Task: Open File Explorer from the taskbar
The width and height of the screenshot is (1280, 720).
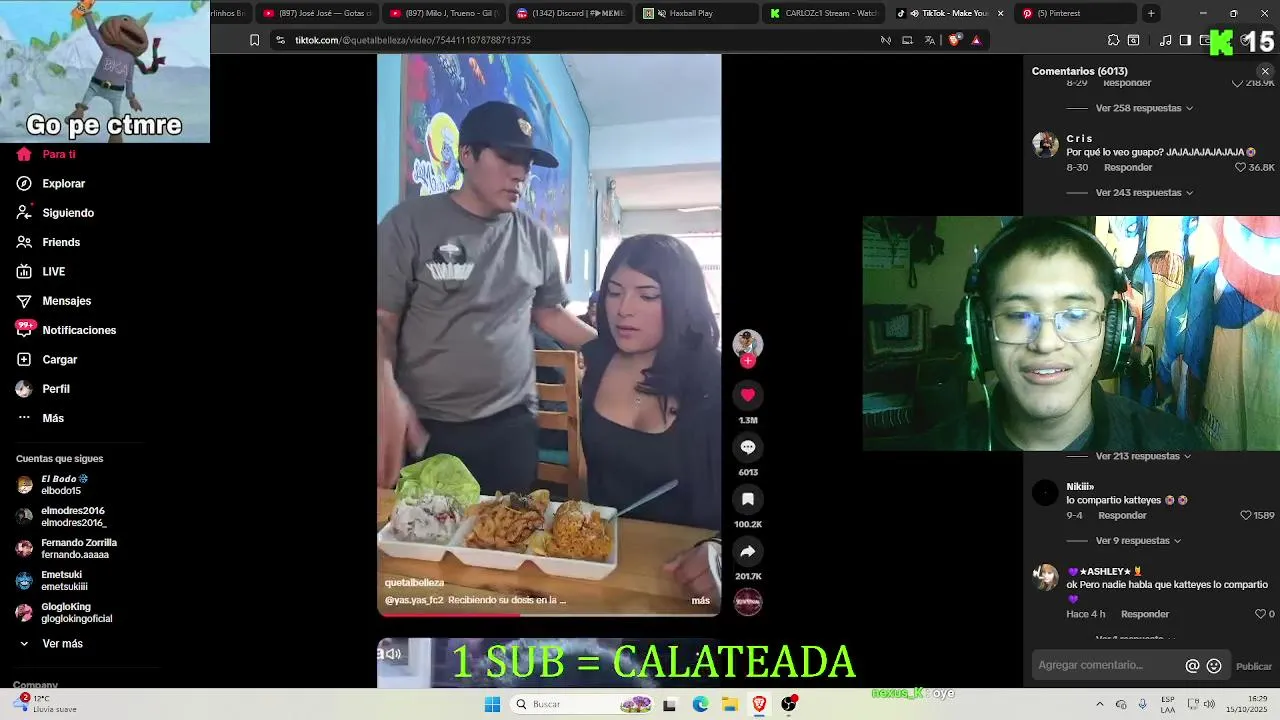Action: point(730,704)
